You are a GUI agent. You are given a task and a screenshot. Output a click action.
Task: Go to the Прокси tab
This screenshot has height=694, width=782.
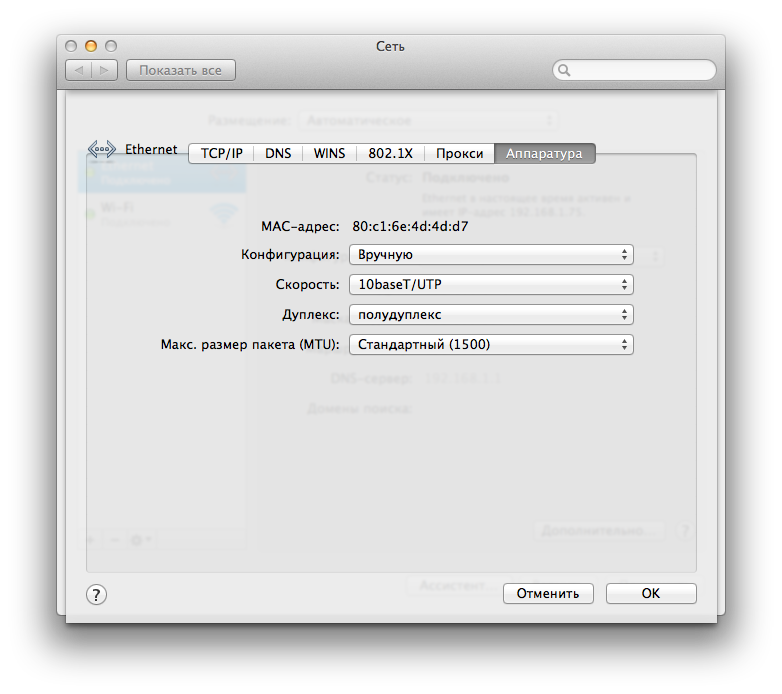click(459, 153)
